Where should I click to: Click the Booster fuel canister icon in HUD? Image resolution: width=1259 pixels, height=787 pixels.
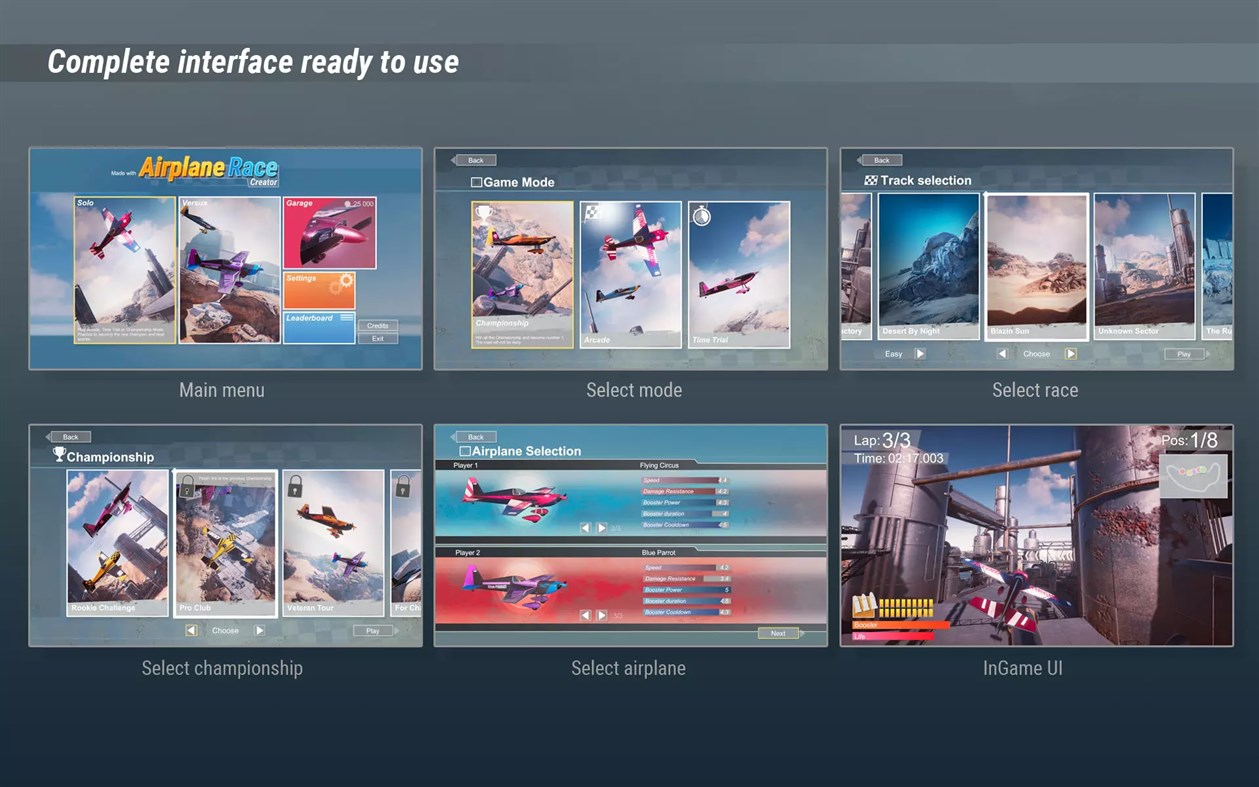(865, 604)
